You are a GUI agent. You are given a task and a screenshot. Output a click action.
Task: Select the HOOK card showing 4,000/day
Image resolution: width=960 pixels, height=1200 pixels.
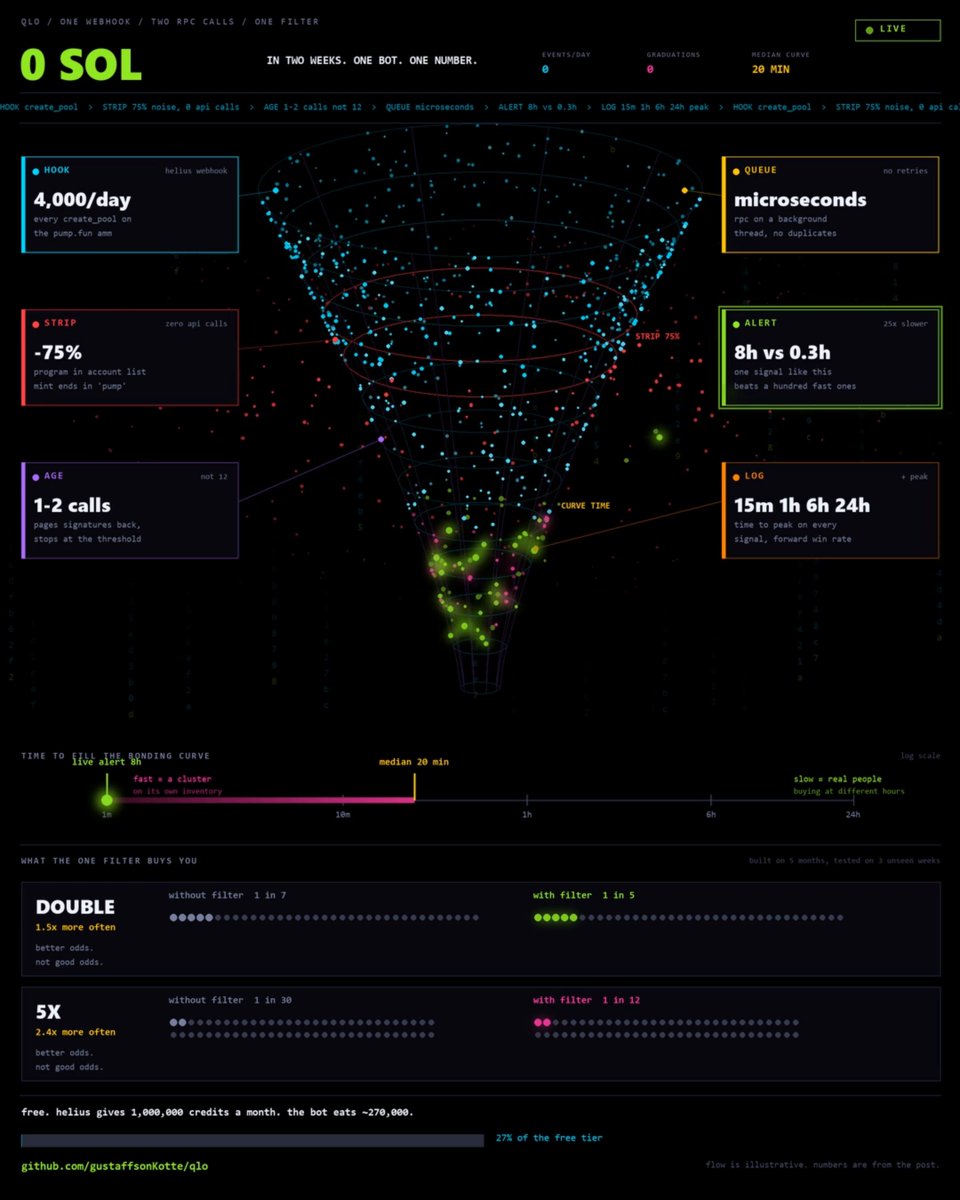(x=130, y=204)
